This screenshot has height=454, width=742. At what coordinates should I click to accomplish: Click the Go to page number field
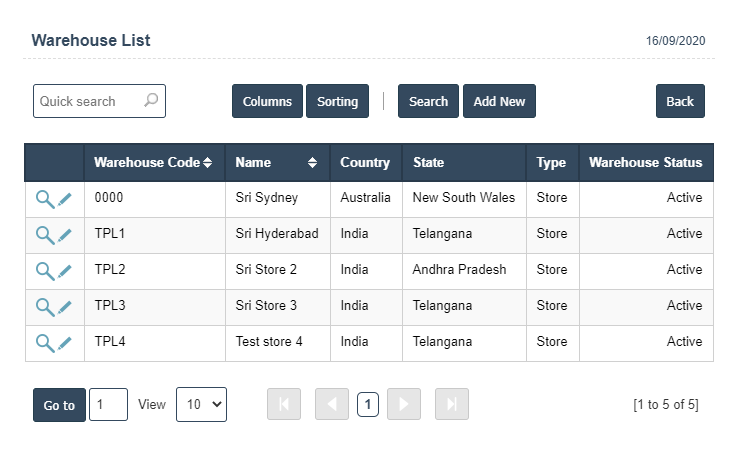click(x=108, y=404)
